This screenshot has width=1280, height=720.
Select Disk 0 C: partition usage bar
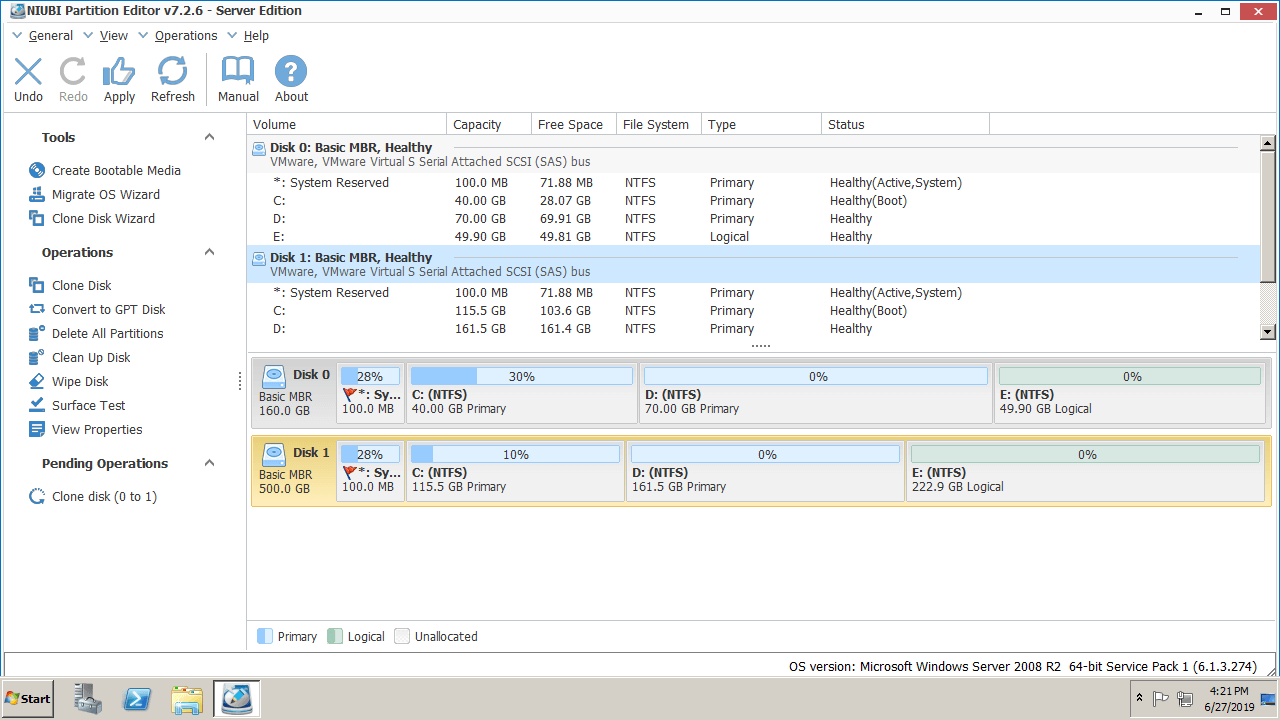521,377
